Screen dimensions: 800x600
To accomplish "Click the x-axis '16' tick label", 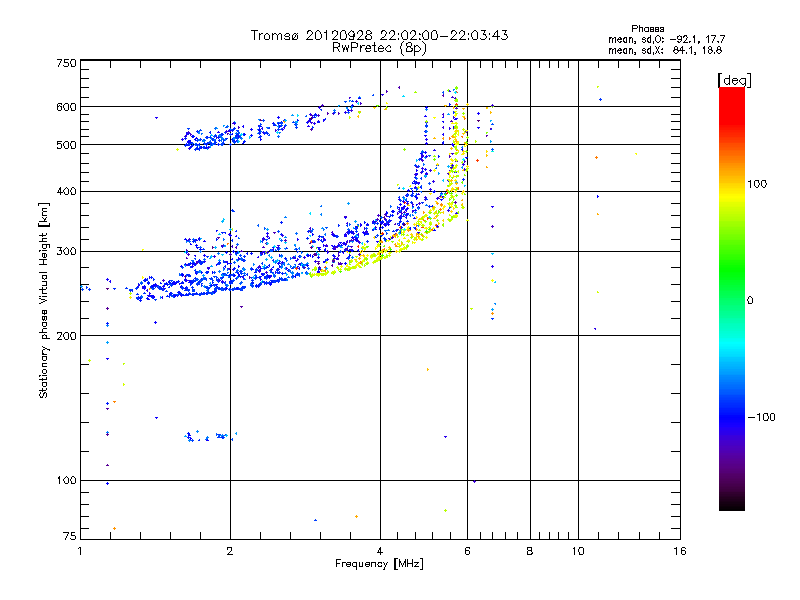I will pos(680,551).
